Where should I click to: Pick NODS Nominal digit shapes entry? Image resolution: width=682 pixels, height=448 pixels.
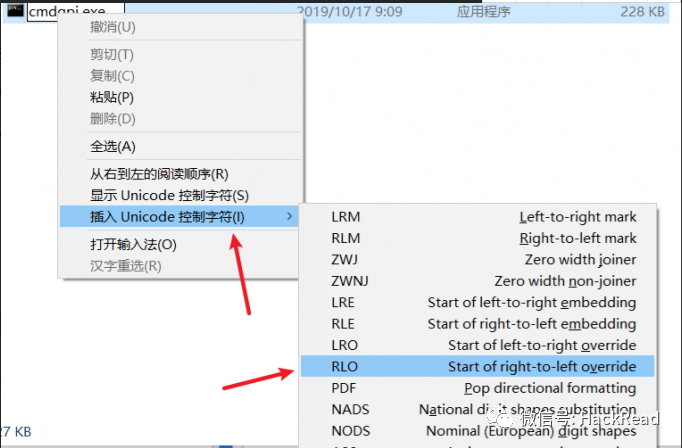[x=478, y=431]
